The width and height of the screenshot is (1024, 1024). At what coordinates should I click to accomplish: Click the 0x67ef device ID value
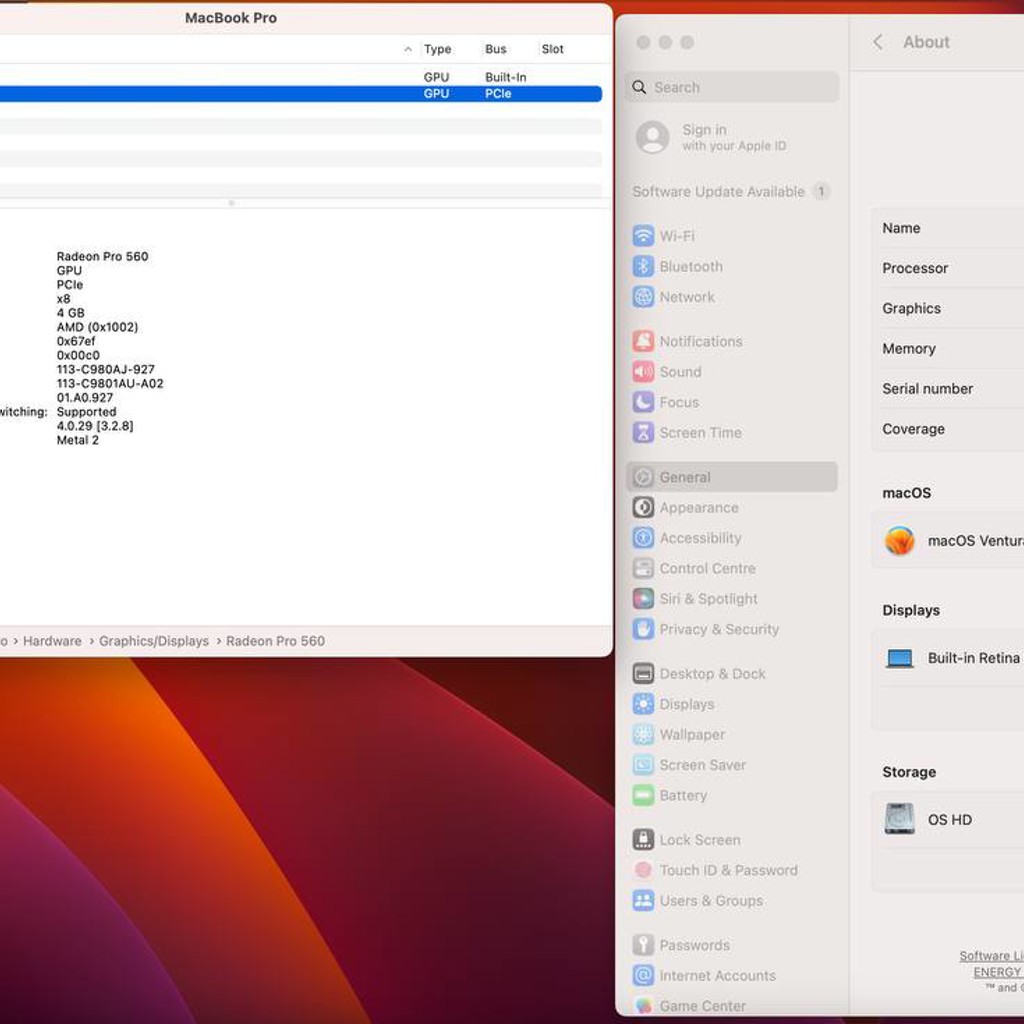tap(76, 341)
